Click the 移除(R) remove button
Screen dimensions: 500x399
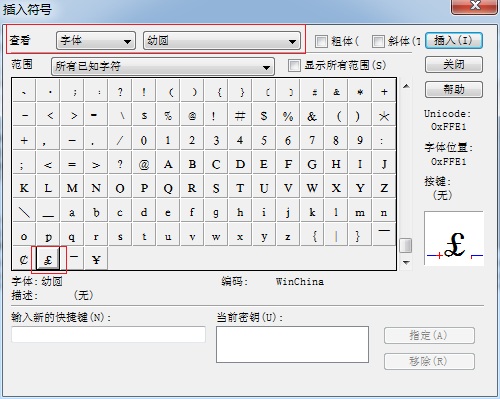(x=429, y=361)
